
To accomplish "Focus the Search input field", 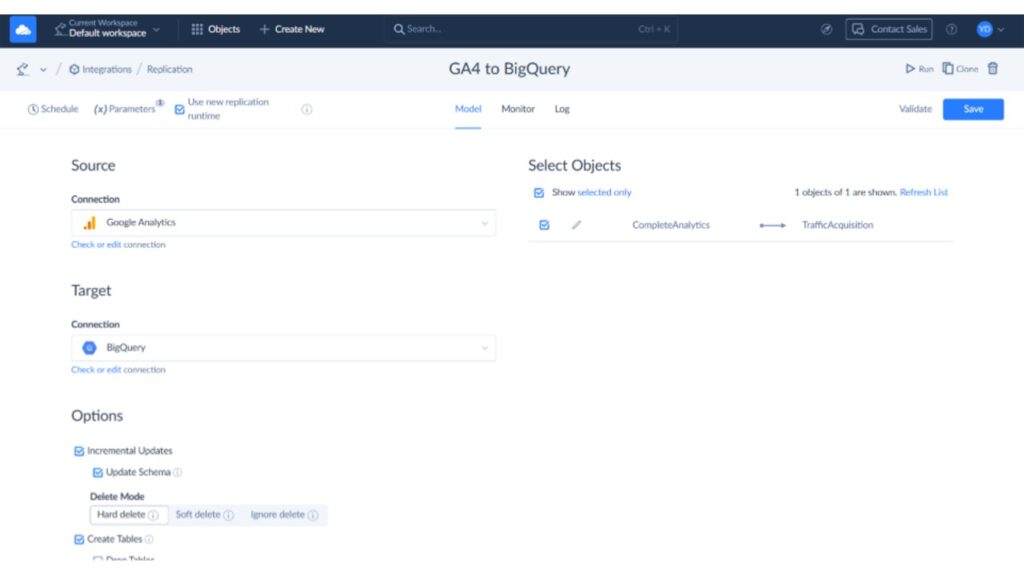I will (x=531, y=29).
